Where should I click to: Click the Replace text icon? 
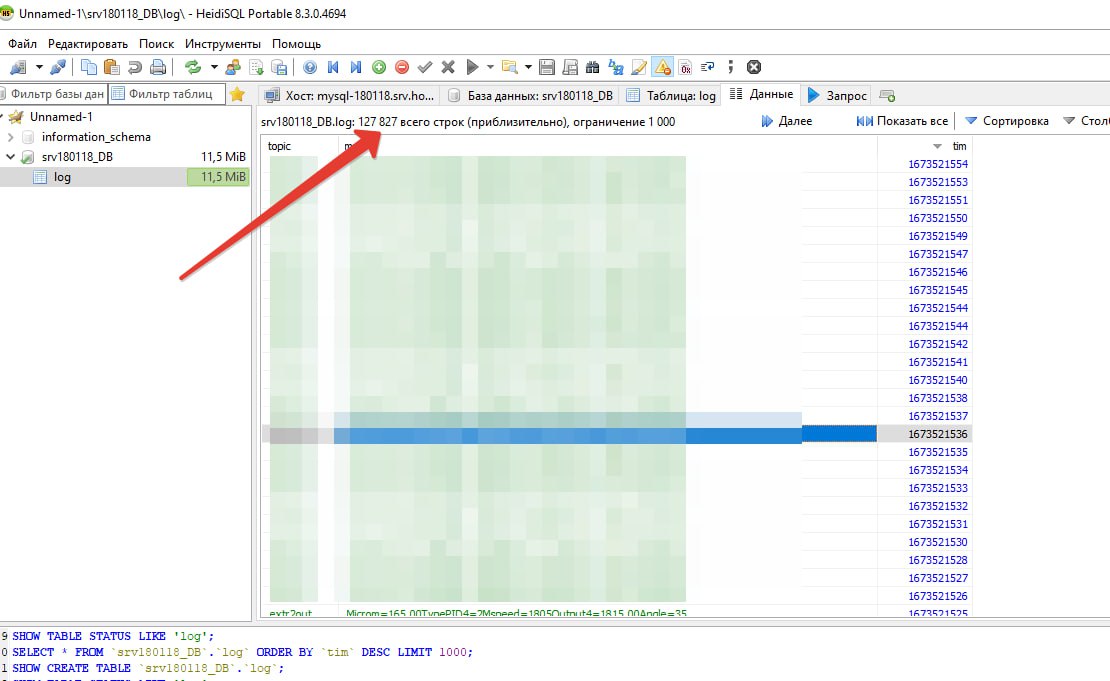[x=616, y=67]
